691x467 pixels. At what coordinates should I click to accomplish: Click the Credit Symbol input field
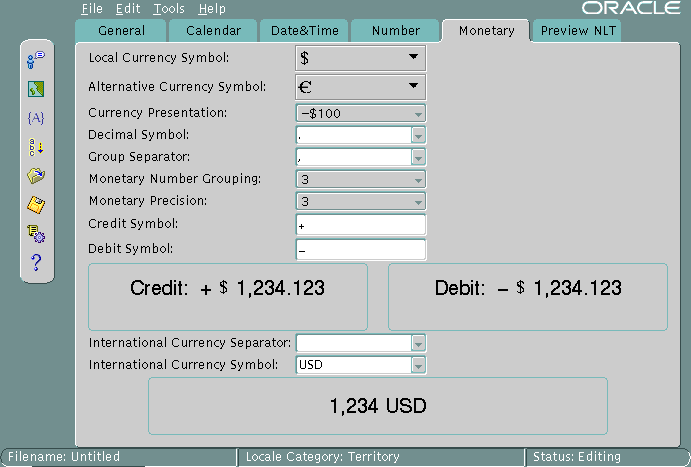pos(360,225)
